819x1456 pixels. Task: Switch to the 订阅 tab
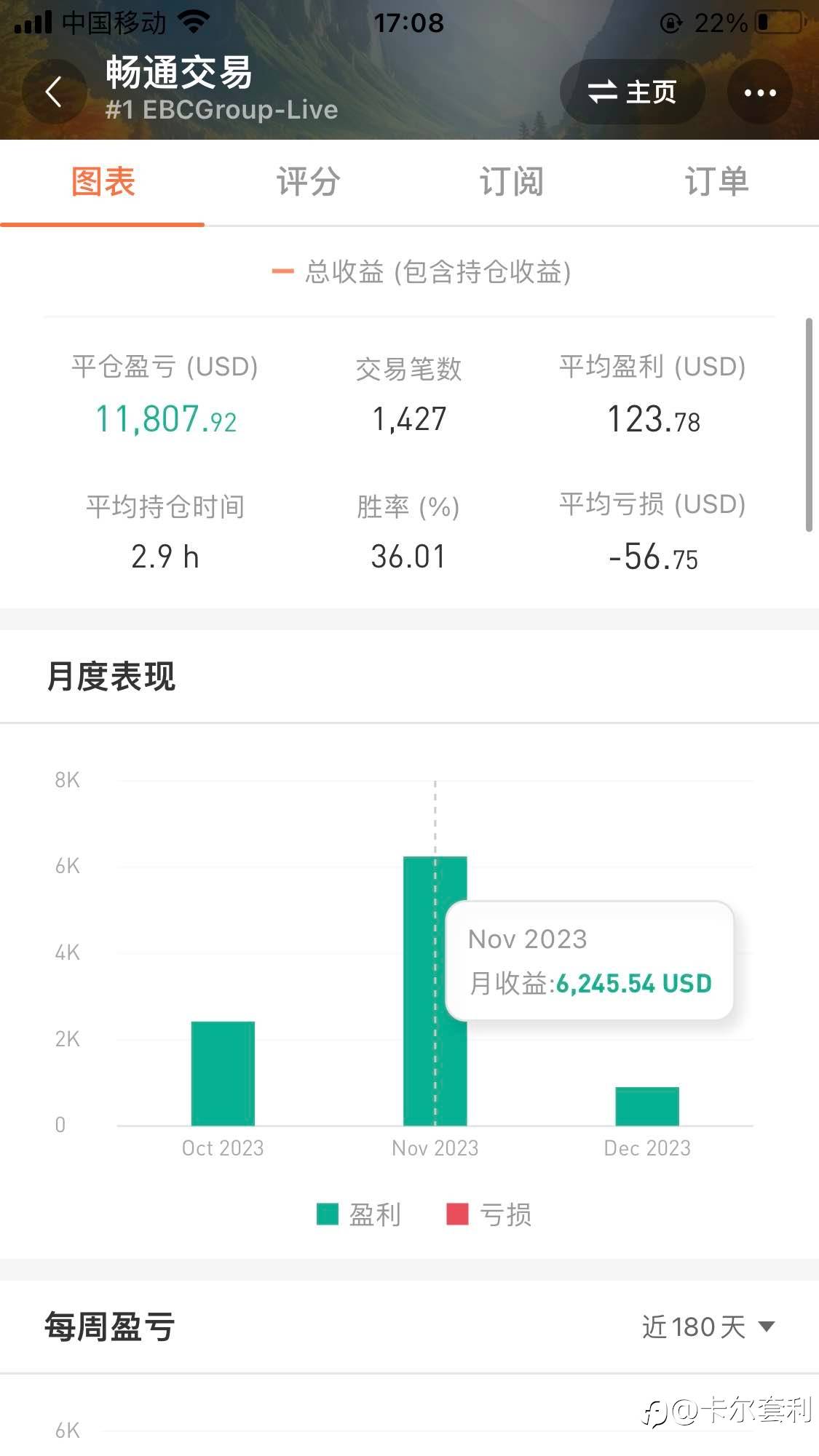511,182
